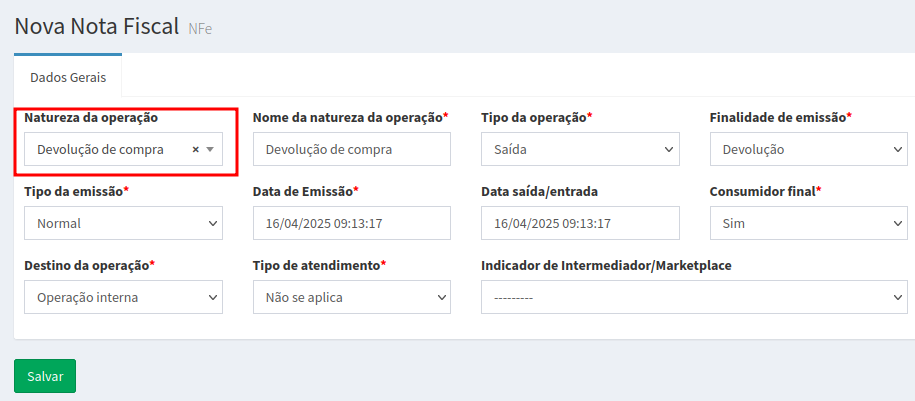Image resolution: width=915 pixels, height=401 pixels.
Task: Focus the Data saída/entrada date field
Action: pos(579,223)
